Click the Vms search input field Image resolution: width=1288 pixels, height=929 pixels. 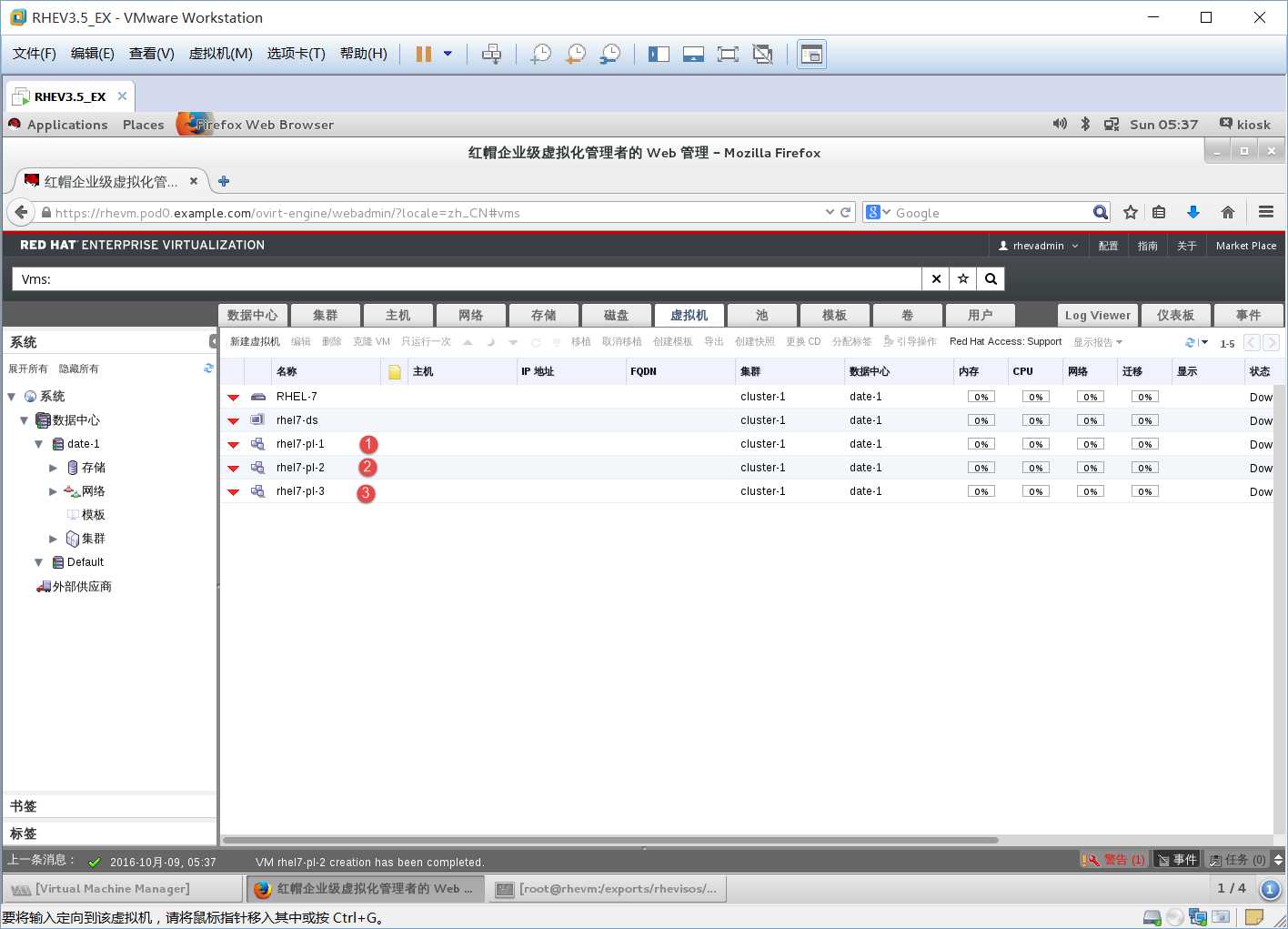pyautogui.click(x=467, y=279)
